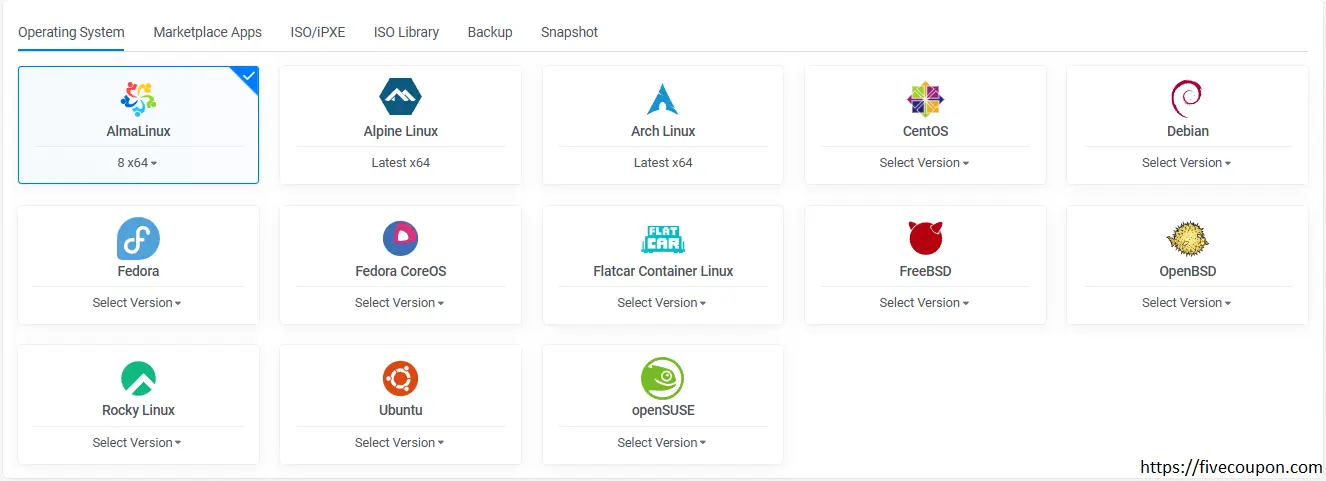The height and width of the screenshot is (481, 1326).
Task: Click Arch Linux 'Latest x64' text
Action: (x=663, y=162)
